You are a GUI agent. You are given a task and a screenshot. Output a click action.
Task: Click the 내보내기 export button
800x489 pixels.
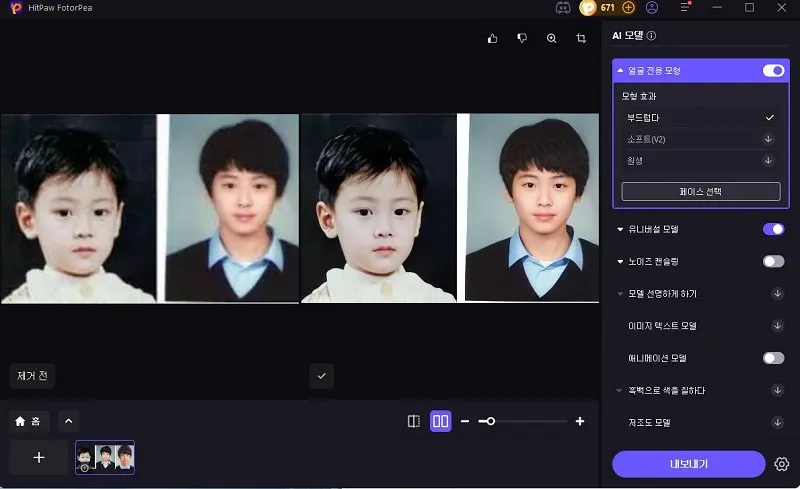tap(689, 464)
